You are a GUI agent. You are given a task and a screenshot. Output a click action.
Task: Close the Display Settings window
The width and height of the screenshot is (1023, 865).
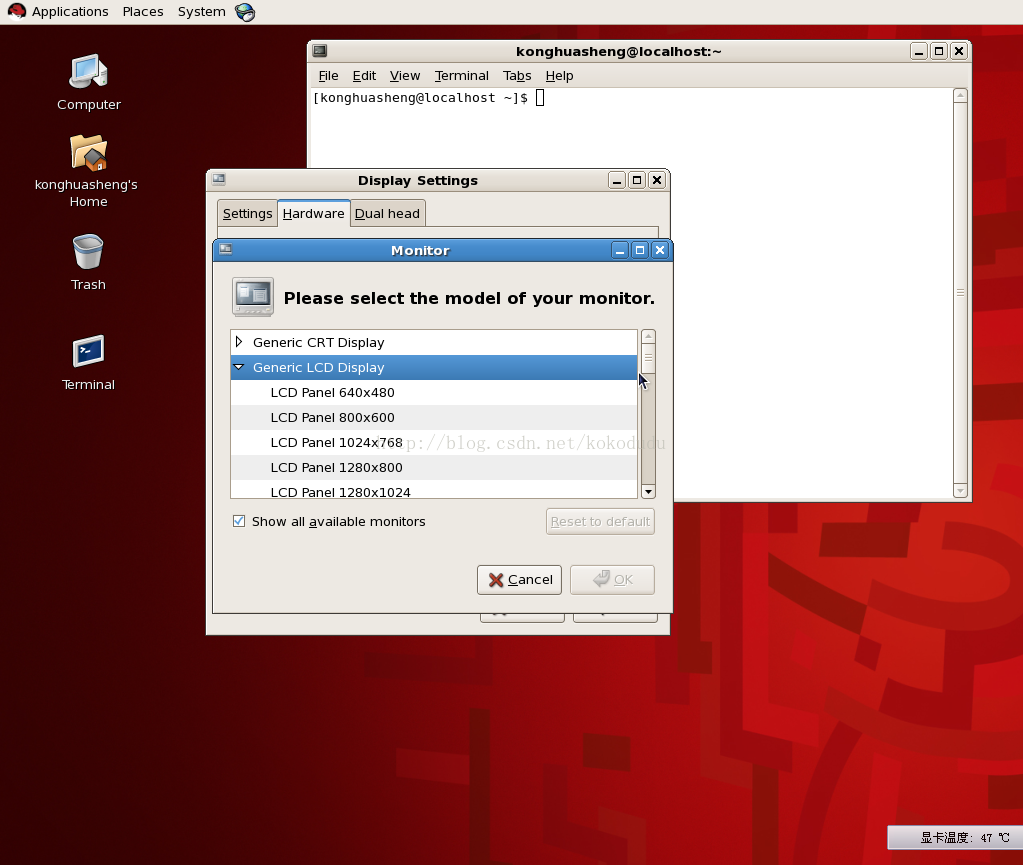(657, 180)
